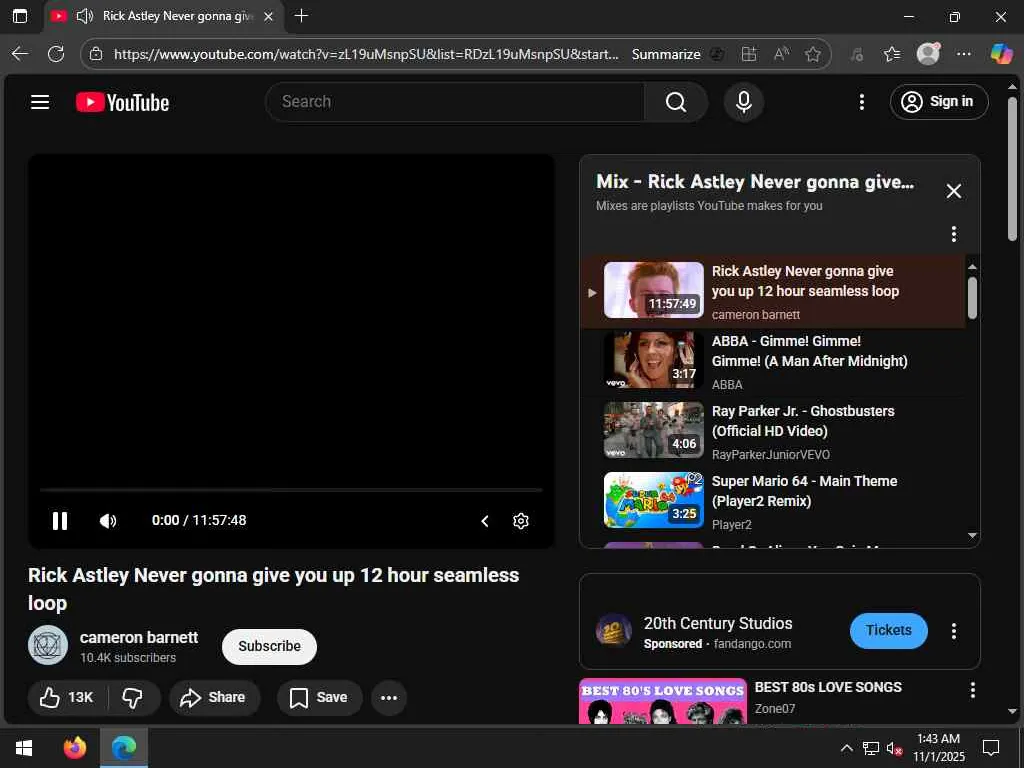The height and width of the screenshot is (768, 1024).
Task: Open a new browser tab
Action: pos(301,16)
